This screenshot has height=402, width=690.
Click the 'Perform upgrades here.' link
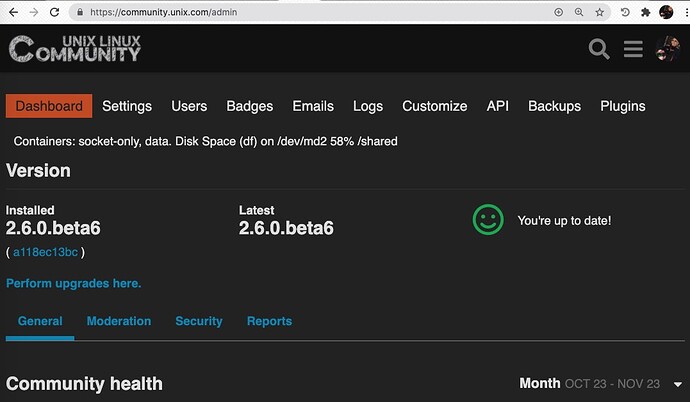click(x=73, y=283)
